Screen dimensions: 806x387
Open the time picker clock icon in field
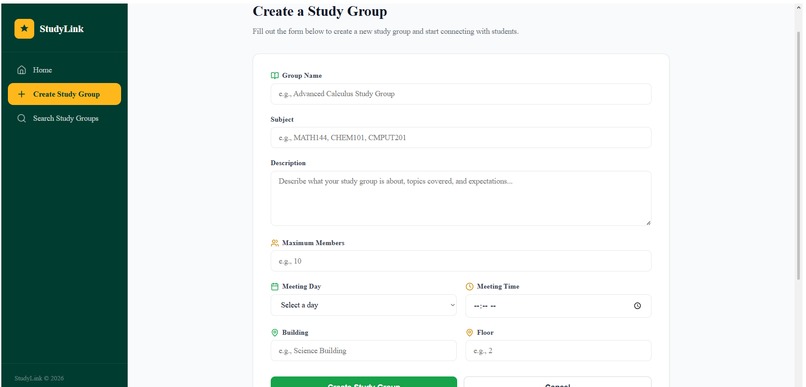[x=637, y=306]
